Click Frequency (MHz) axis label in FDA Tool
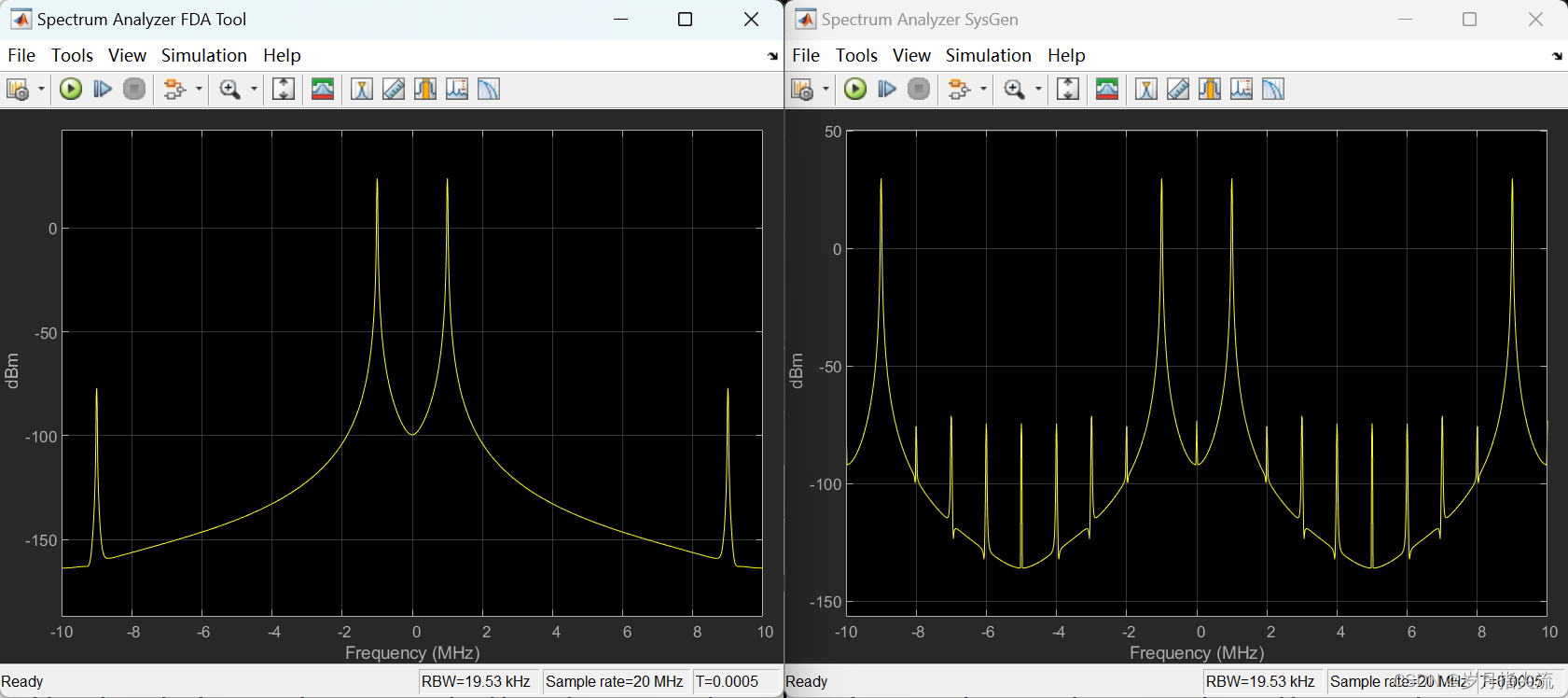 point(412,653)
